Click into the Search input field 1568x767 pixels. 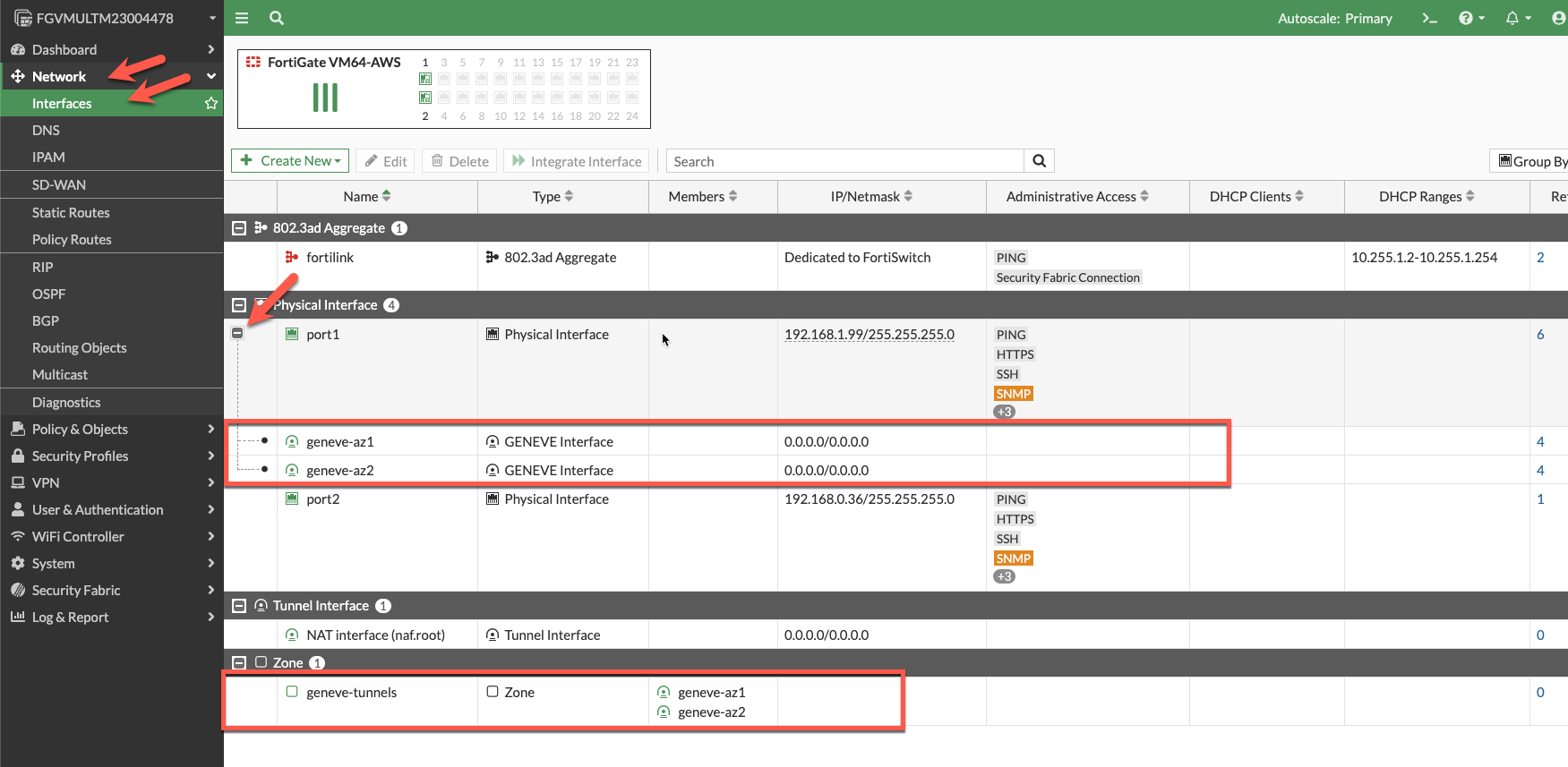(x=845, y=161)
